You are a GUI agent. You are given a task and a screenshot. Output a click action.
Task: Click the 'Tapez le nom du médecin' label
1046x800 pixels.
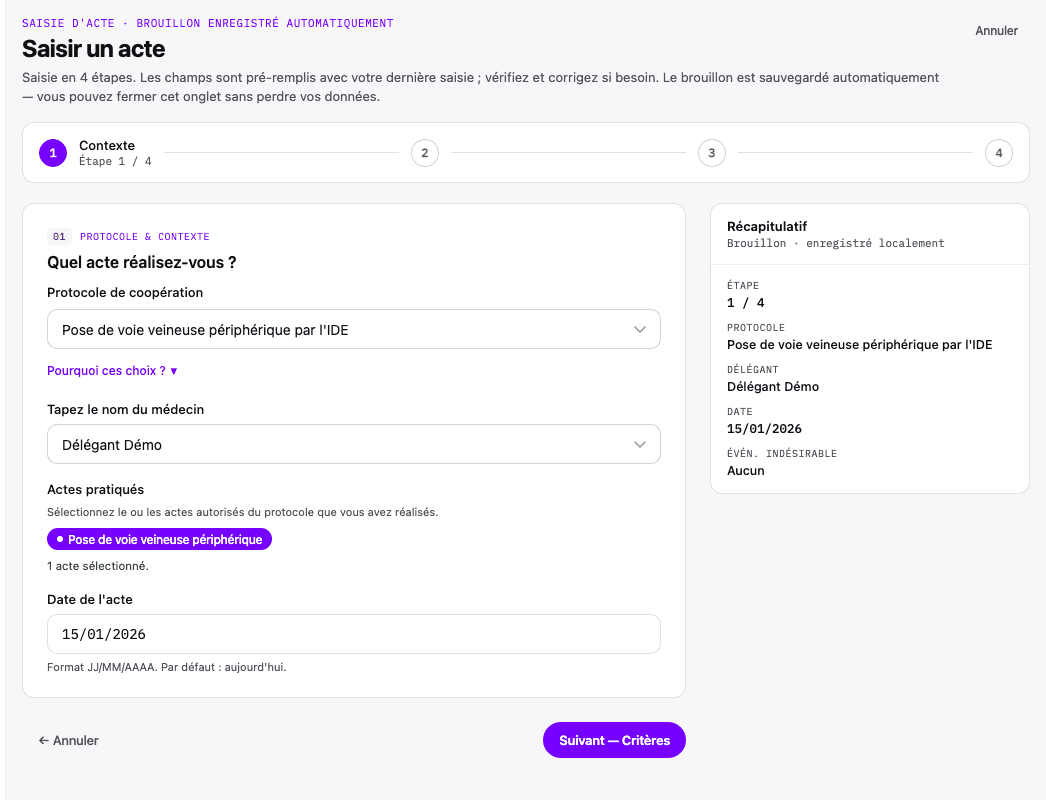pyautogui.click(x=125, y=409)
